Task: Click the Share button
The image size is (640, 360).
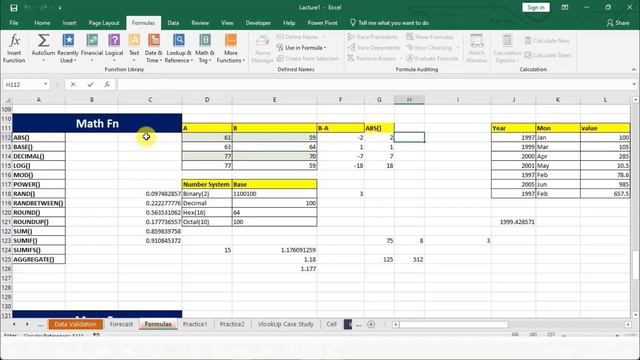Action: point(618,23)
